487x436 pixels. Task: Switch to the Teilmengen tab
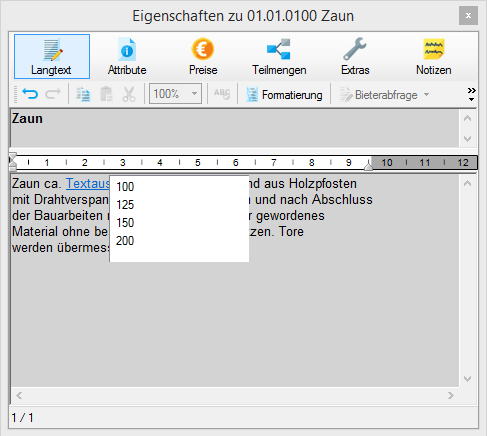click(x=279, y=56)
